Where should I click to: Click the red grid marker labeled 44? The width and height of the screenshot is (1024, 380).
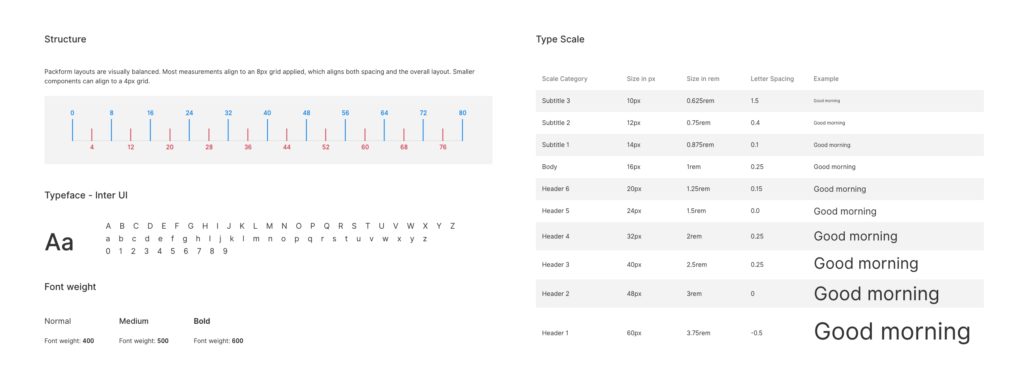click(287, 147)
